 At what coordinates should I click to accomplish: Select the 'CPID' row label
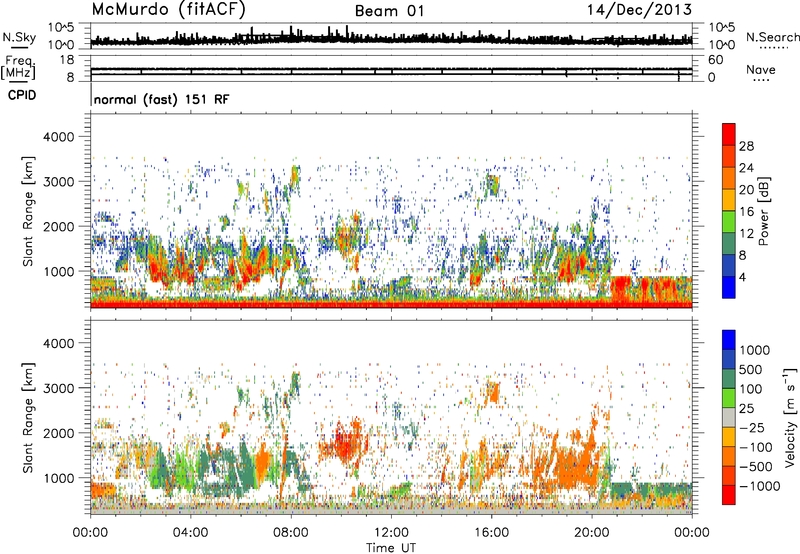[22, 95]
